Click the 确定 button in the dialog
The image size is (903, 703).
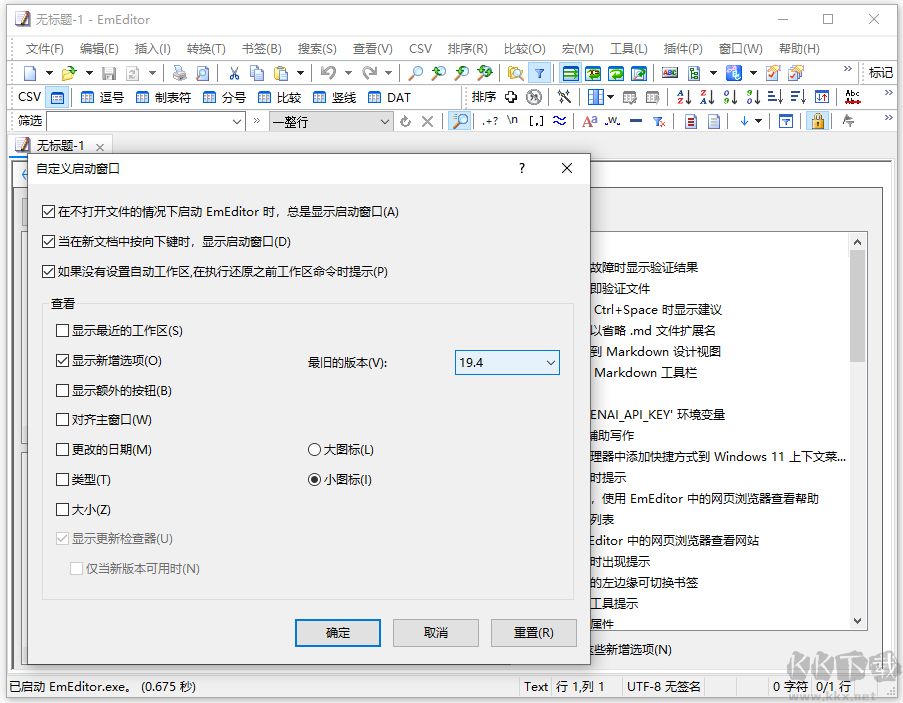click(x=337, y=633)
